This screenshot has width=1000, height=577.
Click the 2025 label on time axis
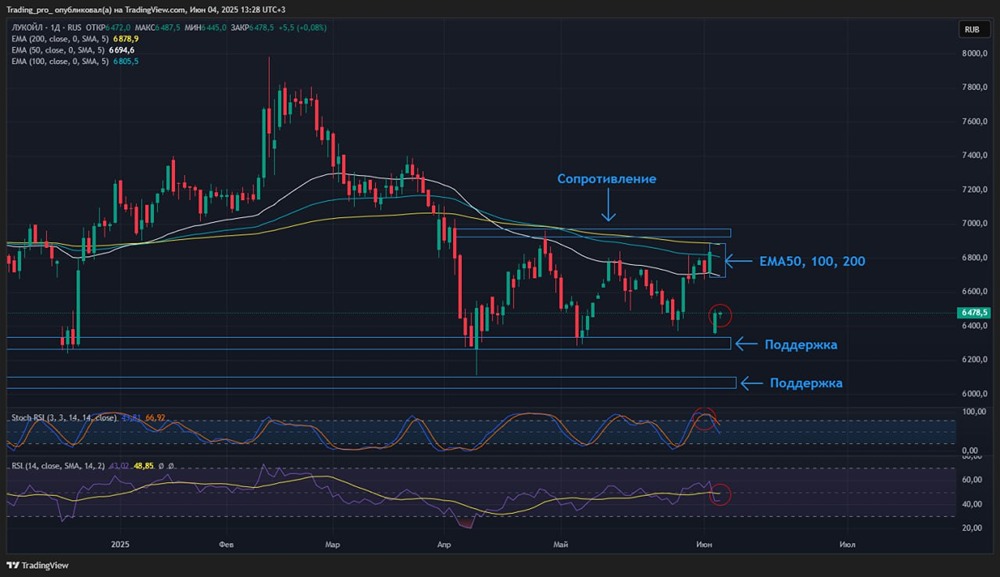[x=120, y=544]
